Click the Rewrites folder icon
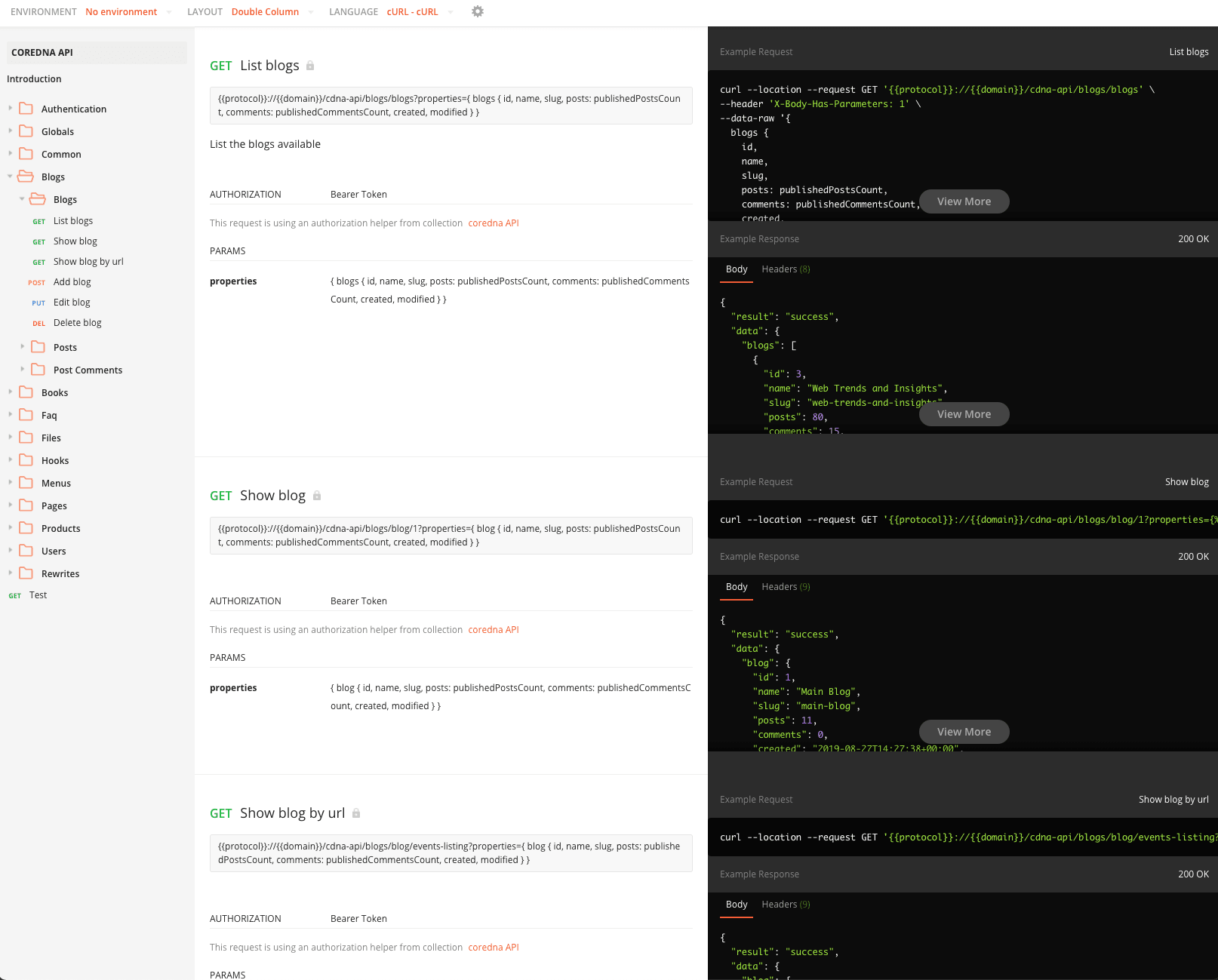The image size is (1218, 980). (x=26, y=573)
